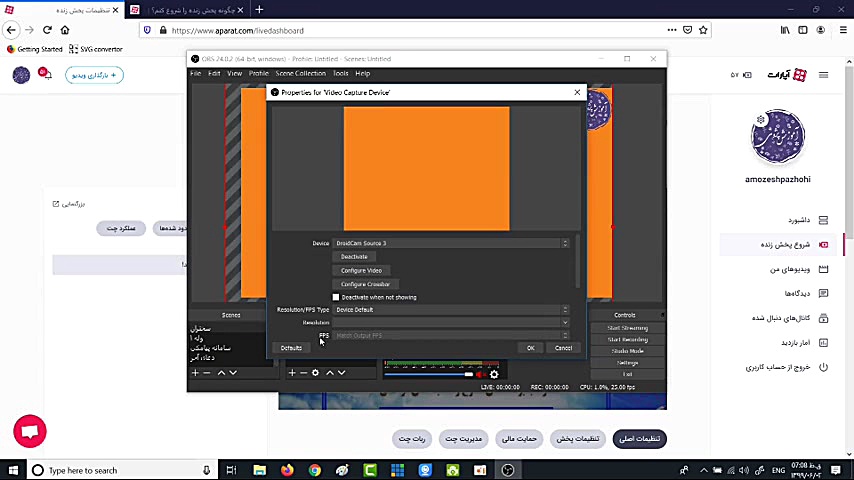Move source up in Sources toolbar
The height and width of the screenshot is (480, 854).
point(330,373)
